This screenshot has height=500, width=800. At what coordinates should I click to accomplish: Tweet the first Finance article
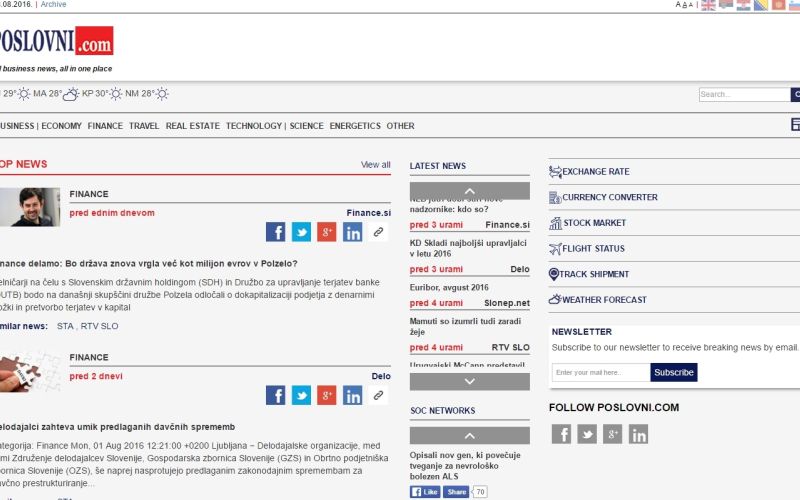tap(301, 232)
